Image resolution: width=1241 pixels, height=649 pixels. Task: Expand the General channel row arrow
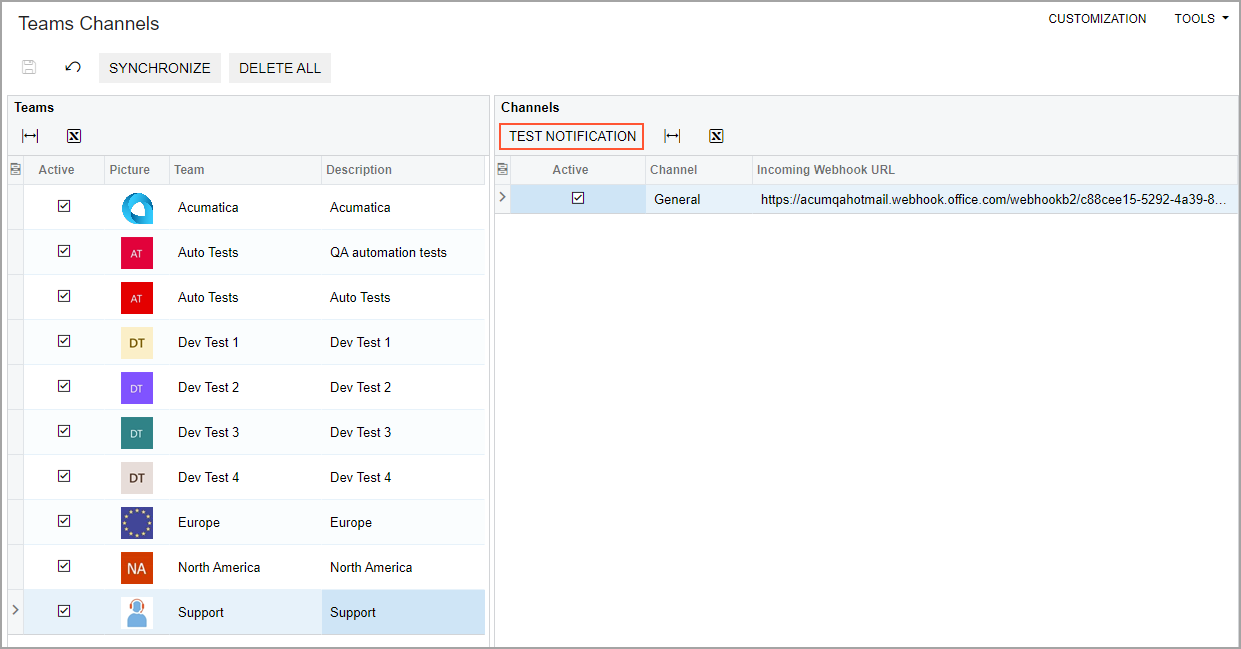pos(502,197)
